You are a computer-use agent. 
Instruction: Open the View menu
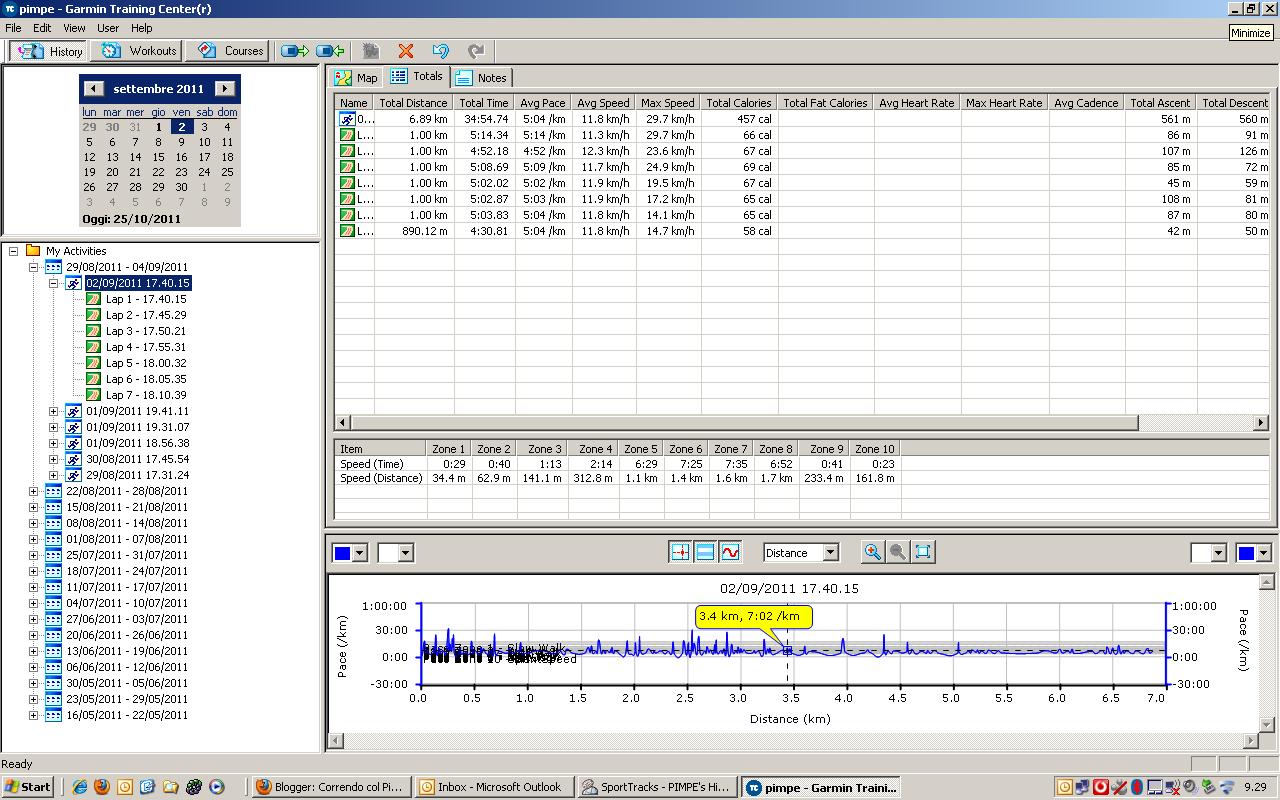coord(74,28)
